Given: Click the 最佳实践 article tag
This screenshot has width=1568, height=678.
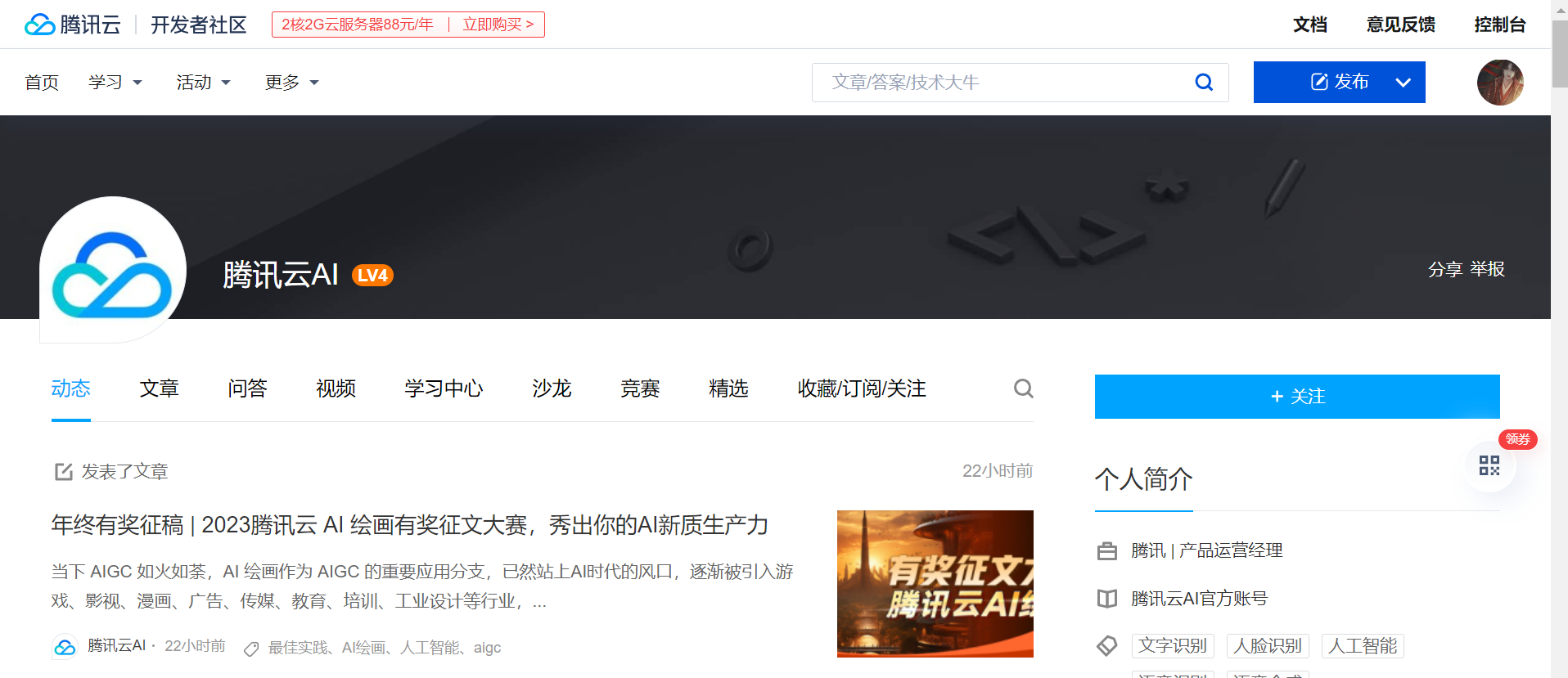Looking at the screenshot, I should tap(298, 648).
